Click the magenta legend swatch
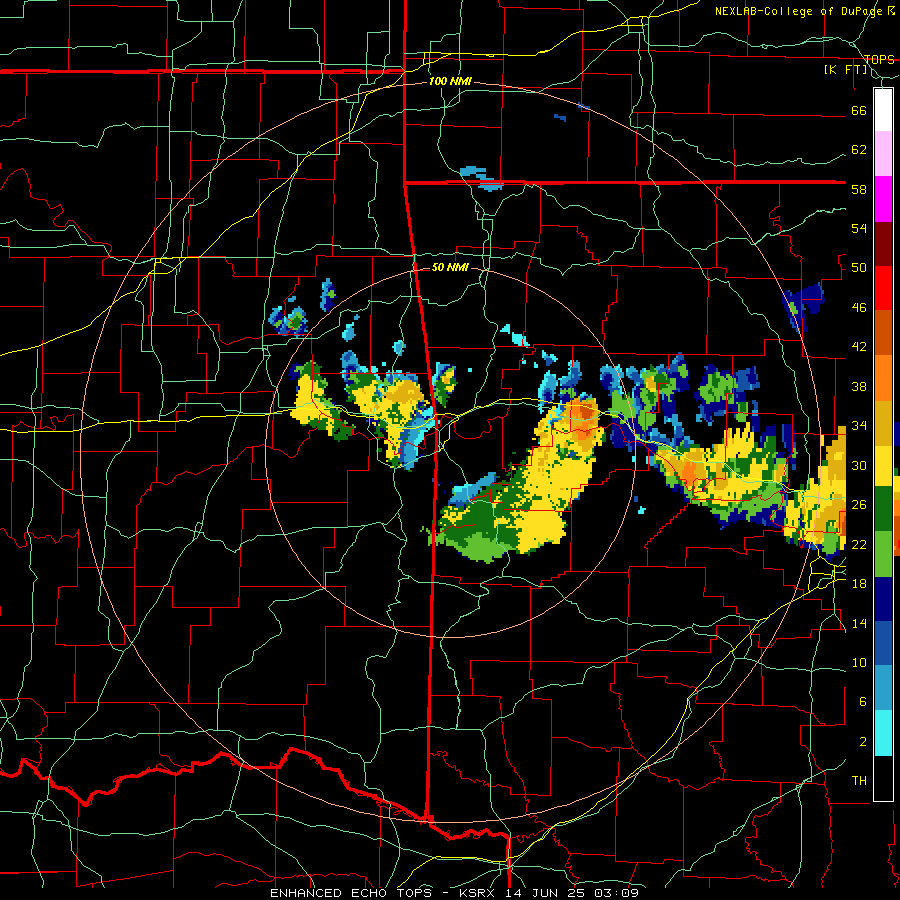 tap(883, 199)
